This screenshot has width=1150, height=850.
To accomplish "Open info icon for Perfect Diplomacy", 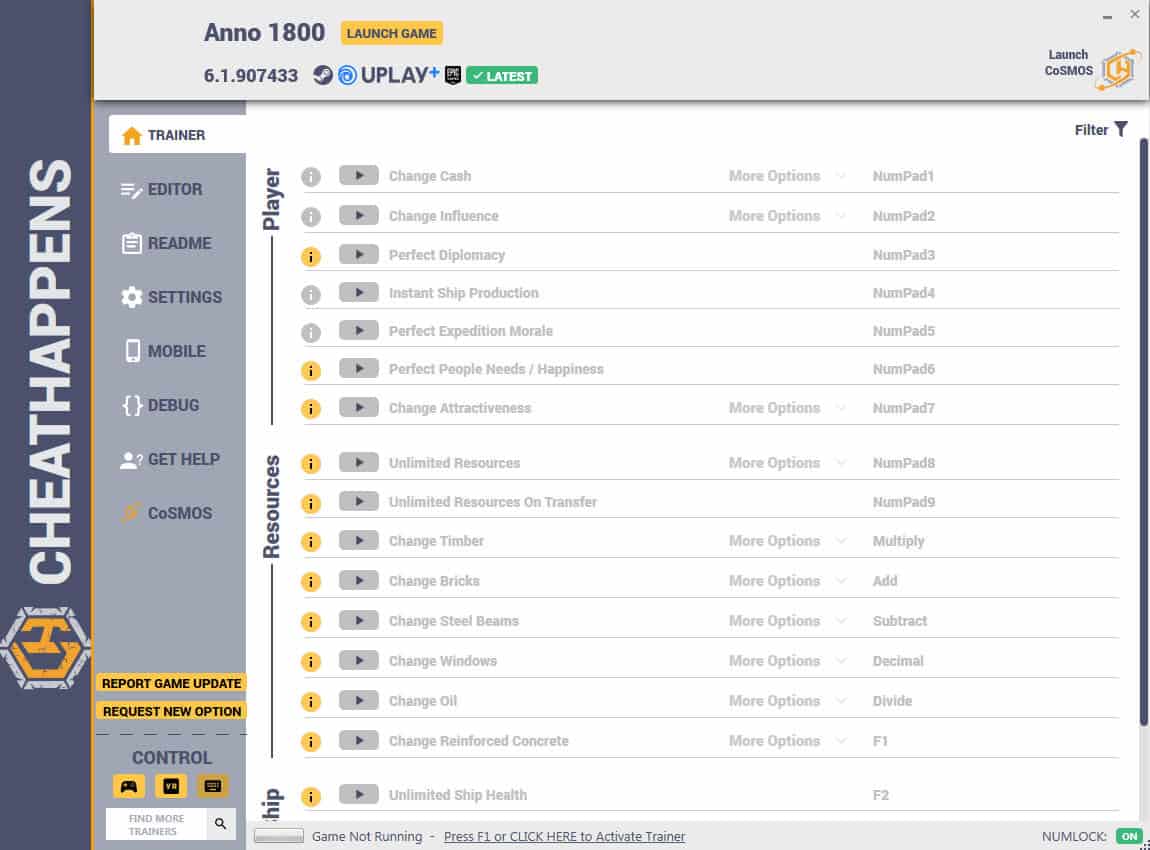I will tap(311, 256).
